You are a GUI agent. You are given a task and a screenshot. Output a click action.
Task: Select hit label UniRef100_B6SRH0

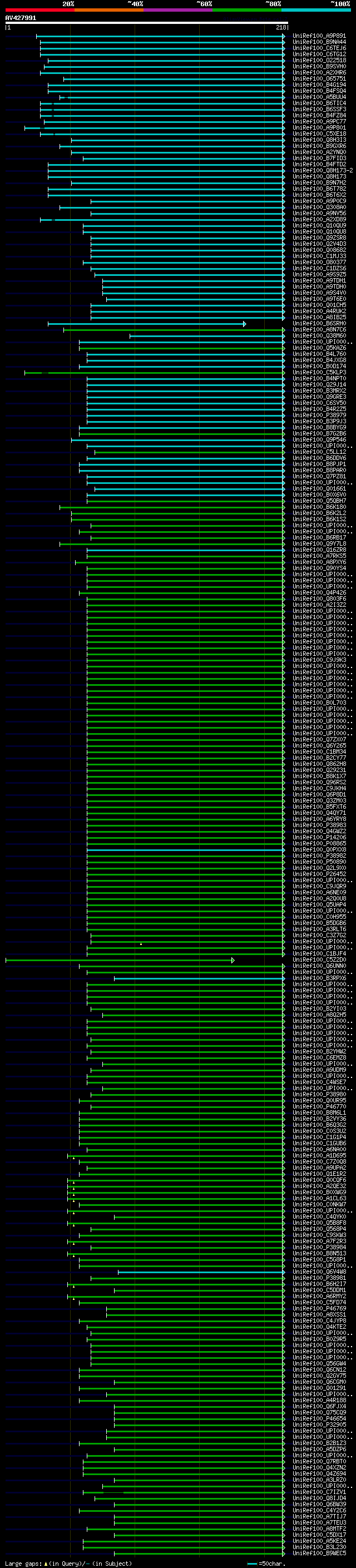319,323
